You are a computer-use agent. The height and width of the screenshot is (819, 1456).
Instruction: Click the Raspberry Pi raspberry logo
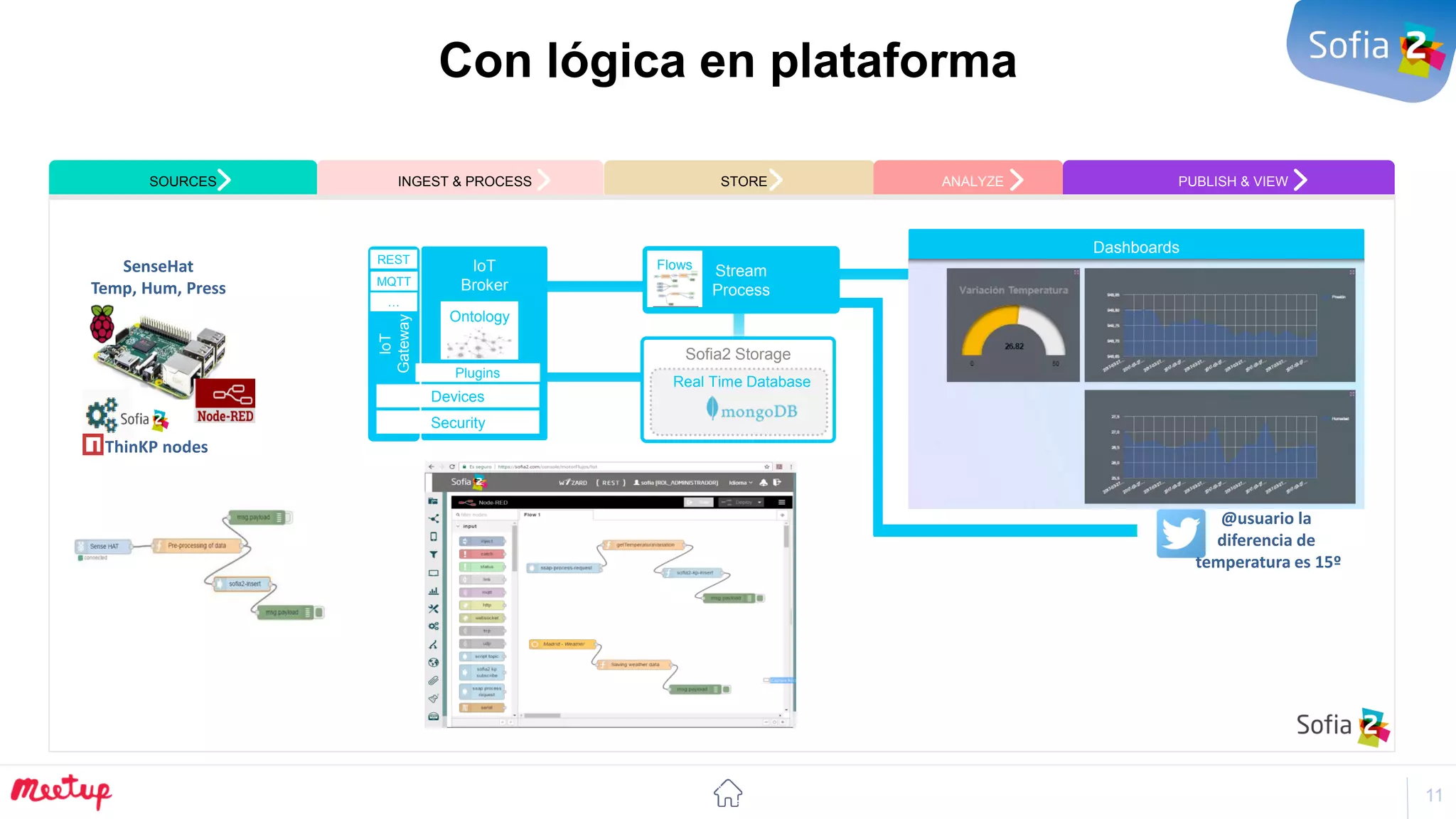tap(102, 323)
